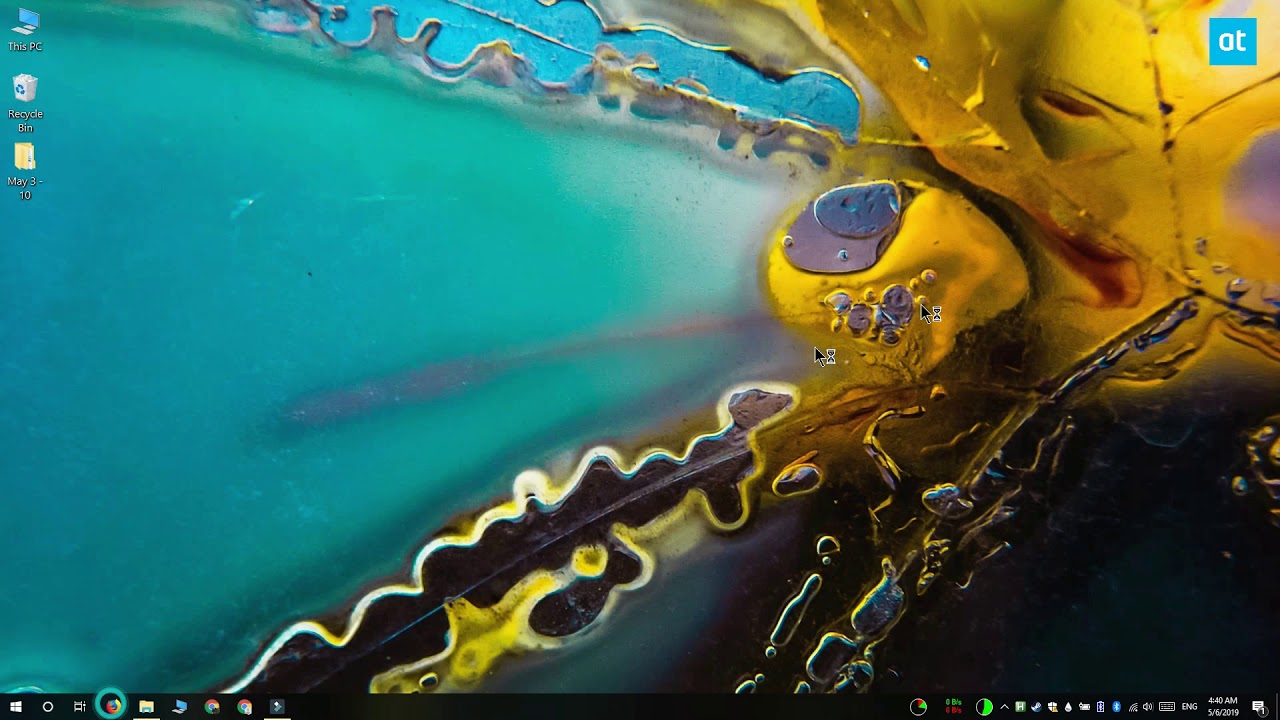Open the touch keyboard tray icon
The image size is (1280, 720).
1166,707
